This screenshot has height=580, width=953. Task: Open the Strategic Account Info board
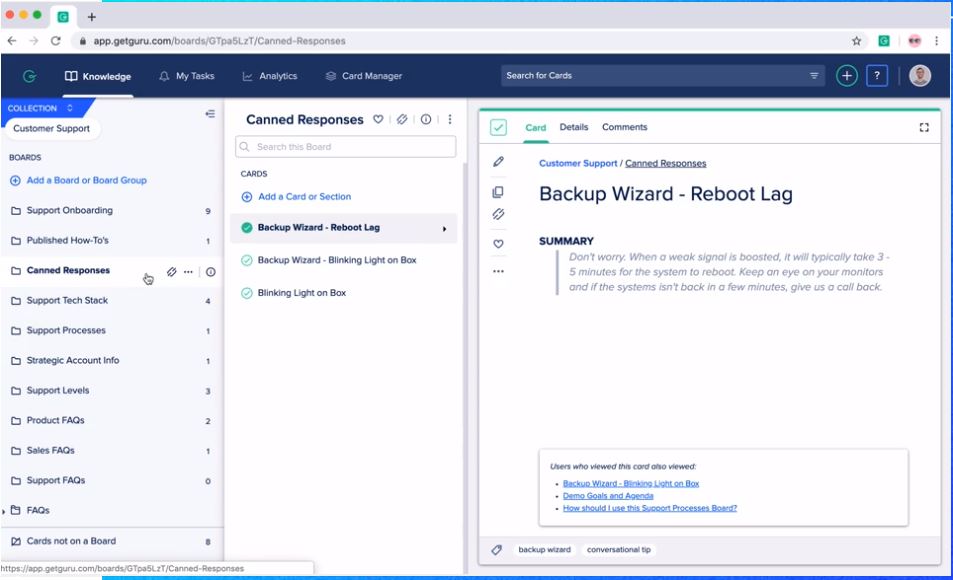[111, 361]
